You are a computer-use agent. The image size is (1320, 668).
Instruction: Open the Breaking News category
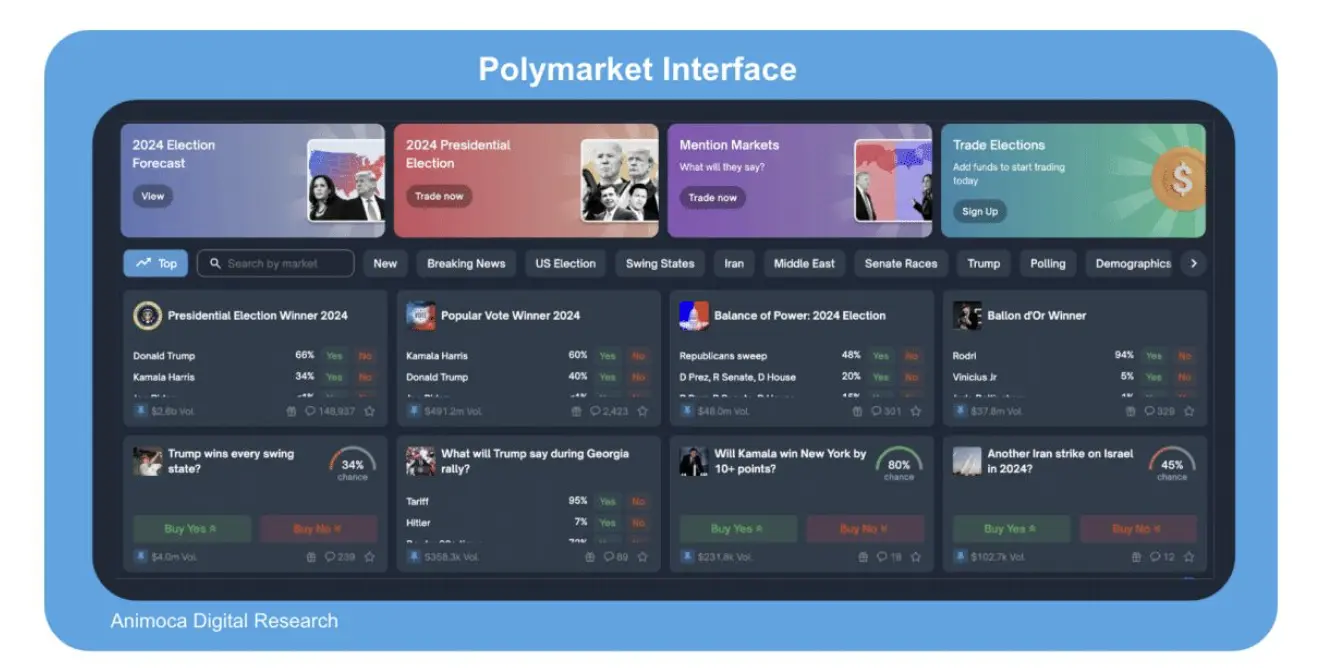pyautogui.click(x=465, y=263)
